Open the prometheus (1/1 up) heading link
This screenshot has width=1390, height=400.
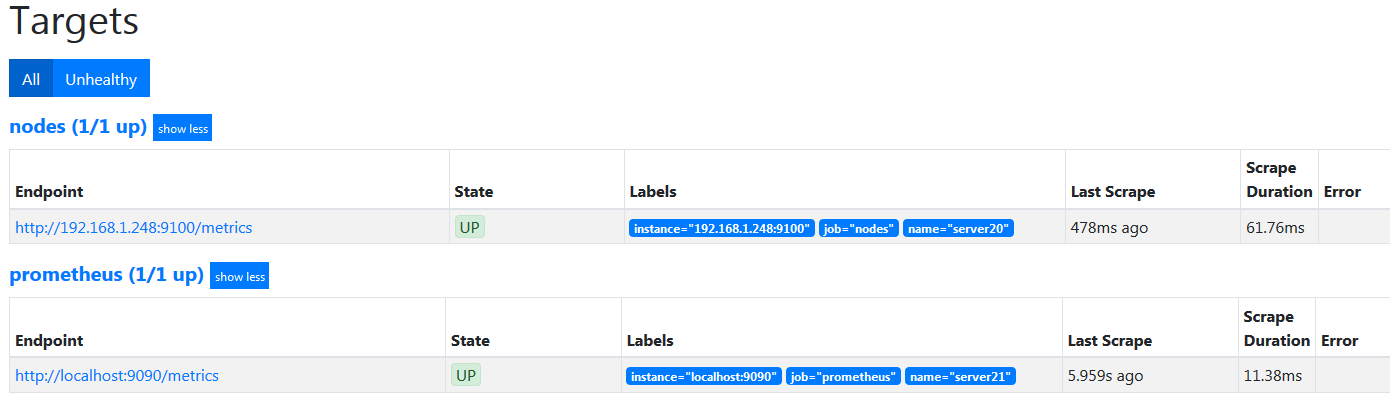[106, 275]
